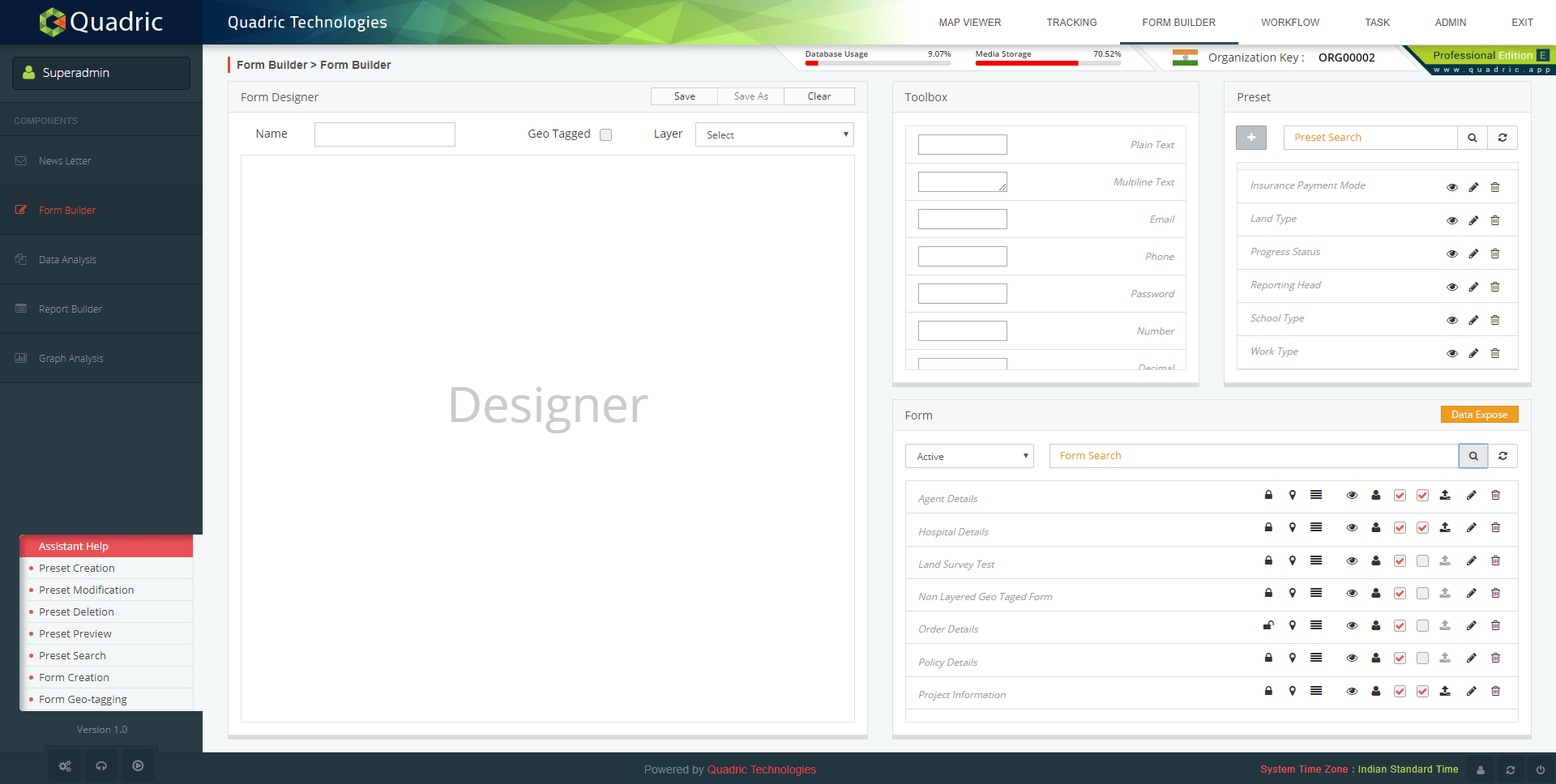Open Quadric Technologies footer link

(762, 769)
